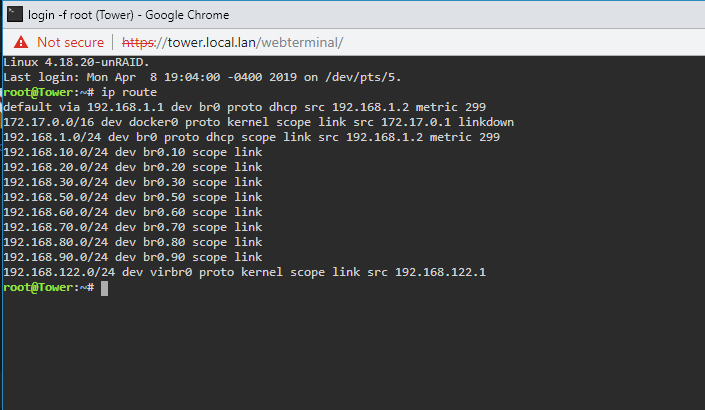The height and width of the screenshot is (410, 705).
Task: Click the 'ip route' command text
Action: [129, 92]
